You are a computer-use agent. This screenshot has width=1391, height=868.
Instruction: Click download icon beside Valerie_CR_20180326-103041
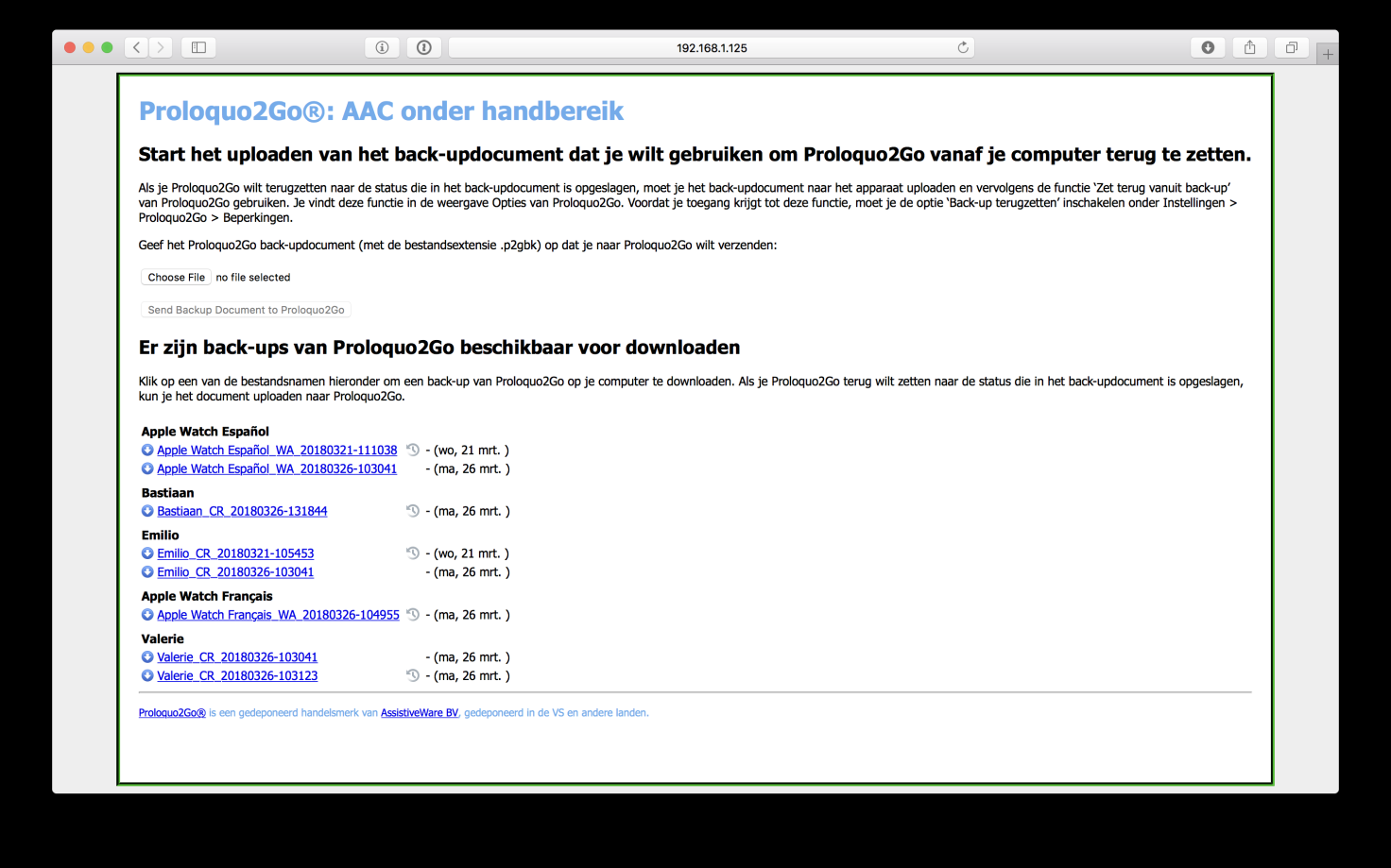(147, 657)
